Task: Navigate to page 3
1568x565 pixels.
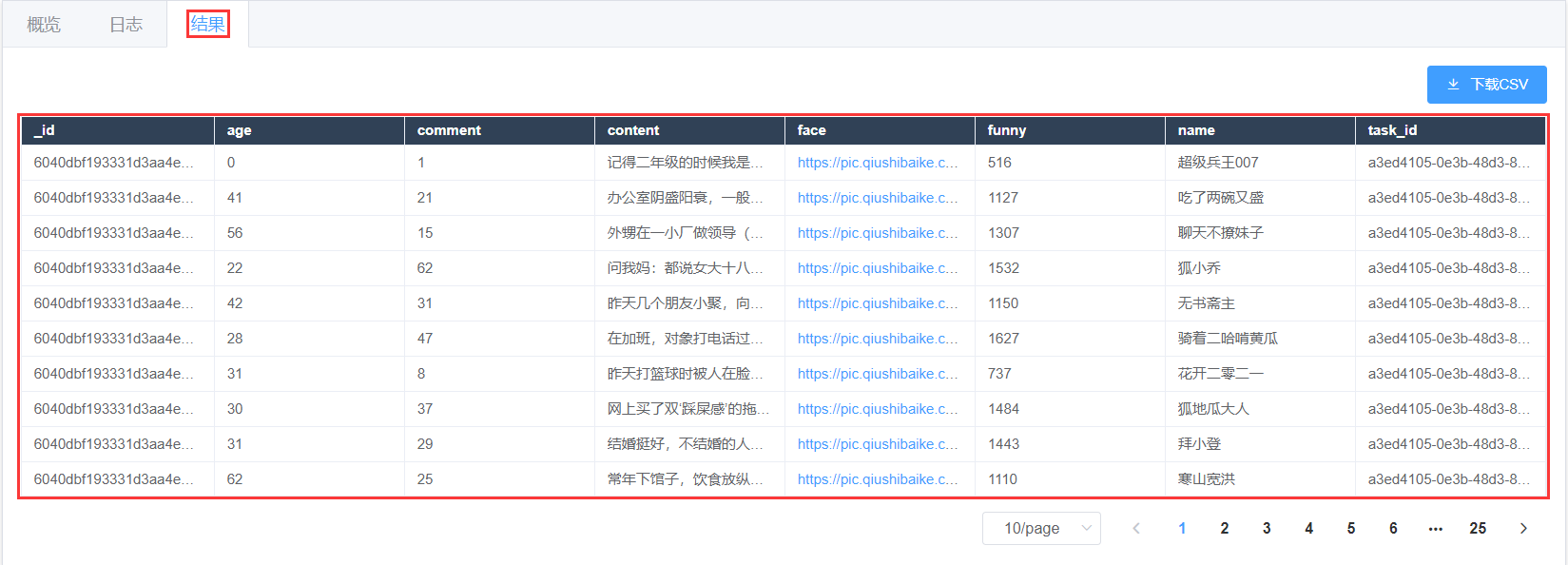Action: tap(1267, 528)
